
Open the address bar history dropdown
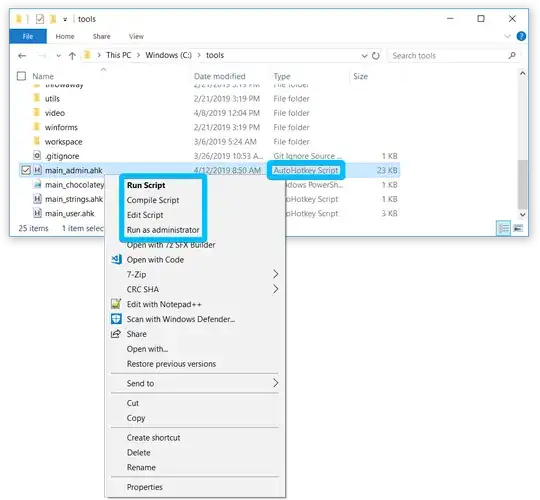(x=364, y=56)
